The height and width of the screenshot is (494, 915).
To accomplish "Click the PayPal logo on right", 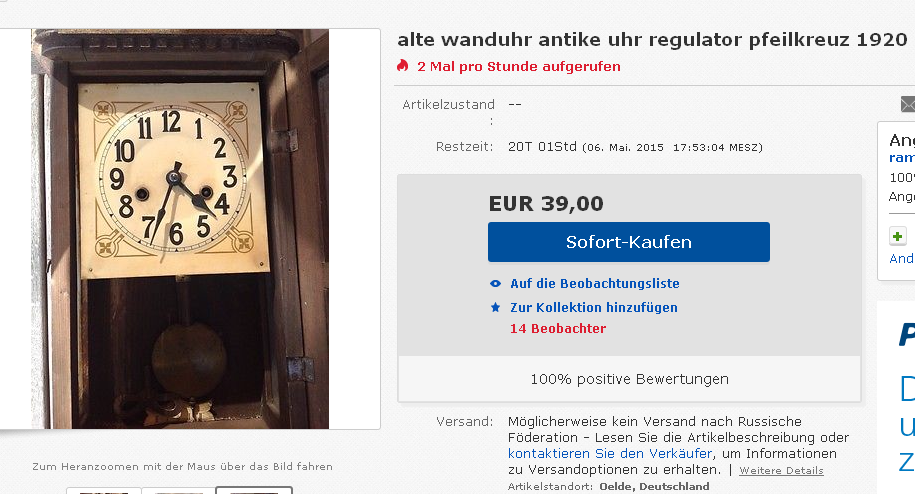I will (907, 334).
